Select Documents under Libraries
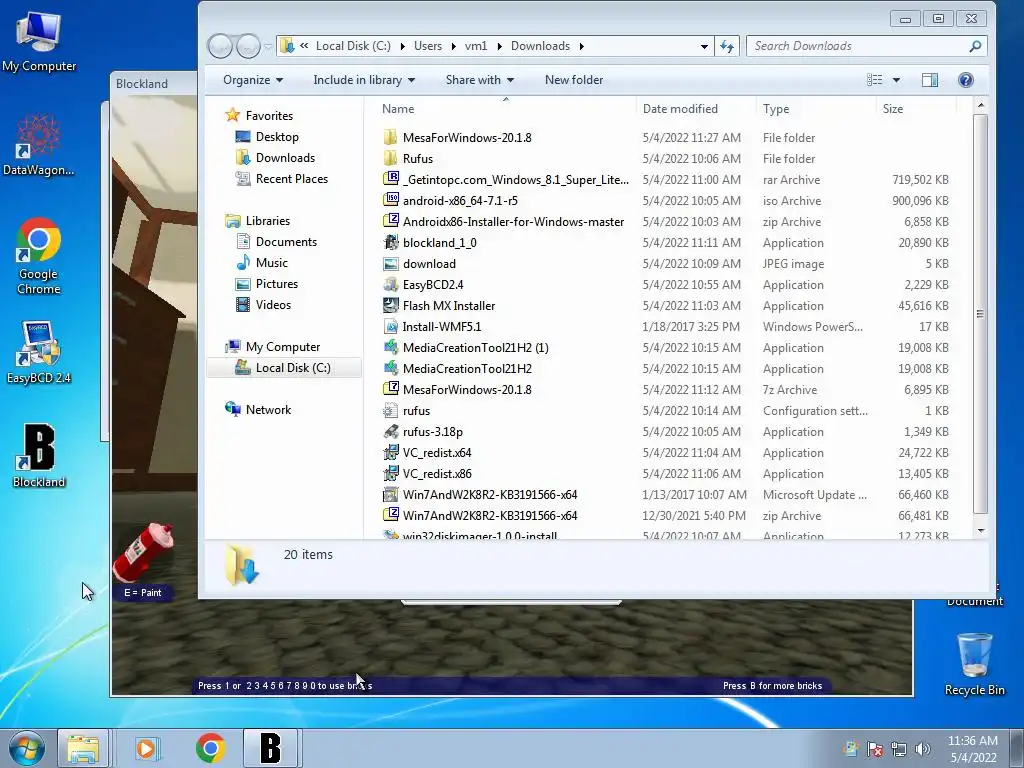This screenshot has height=768, width=1024. (x=276, y=242)
